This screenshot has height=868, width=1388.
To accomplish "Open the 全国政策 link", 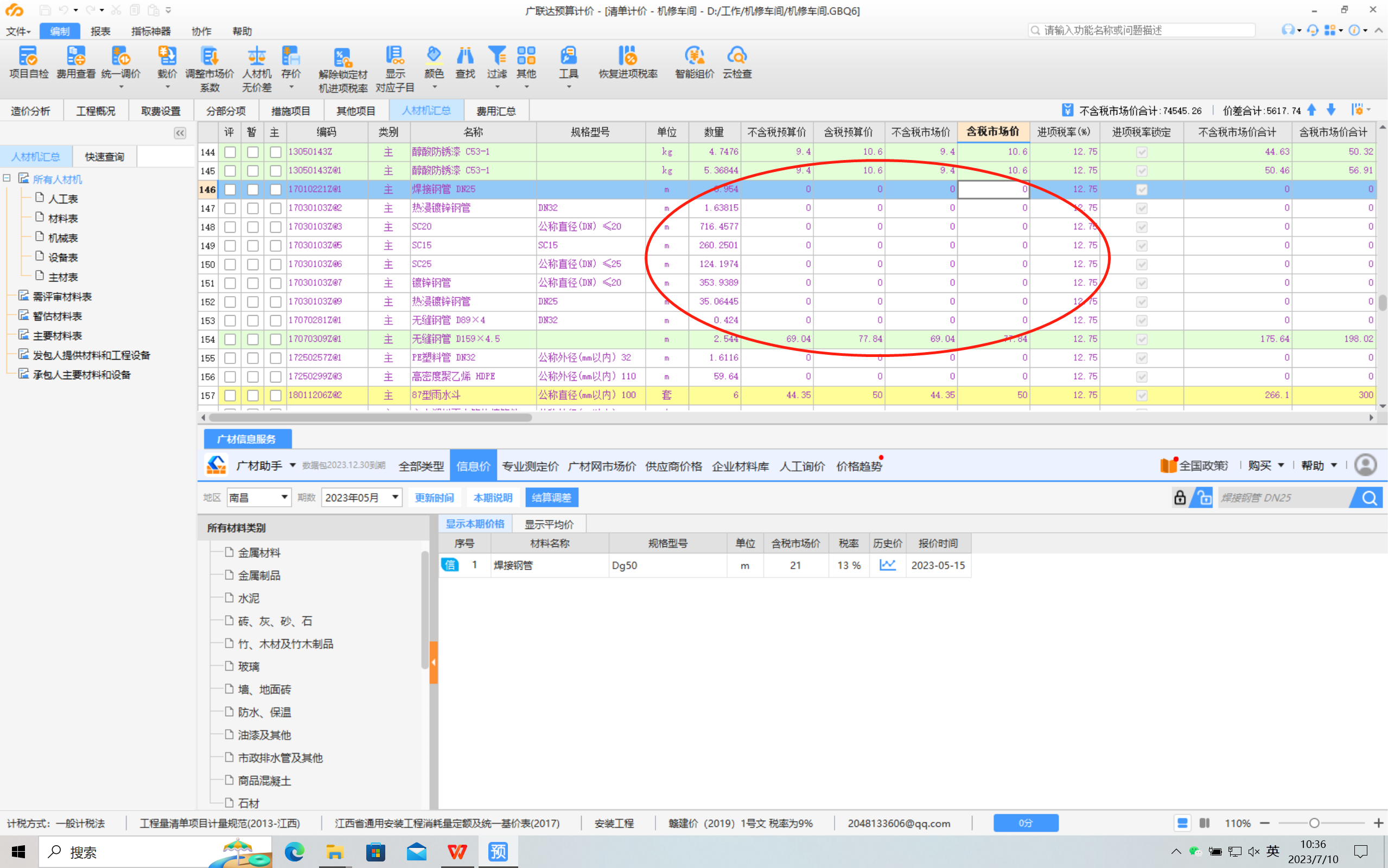I will [x=1194, y=465].
